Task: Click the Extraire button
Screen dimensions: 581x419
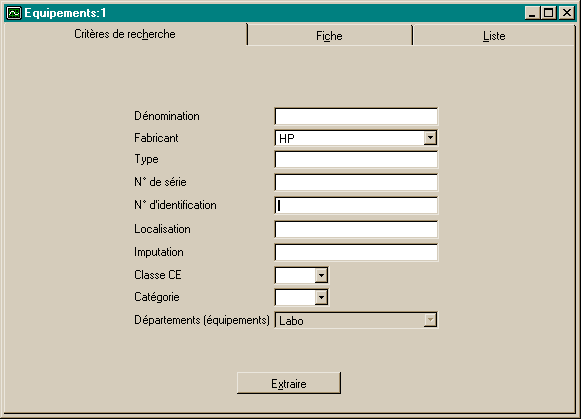Action: pyautogui.click(x=289, y=383)
